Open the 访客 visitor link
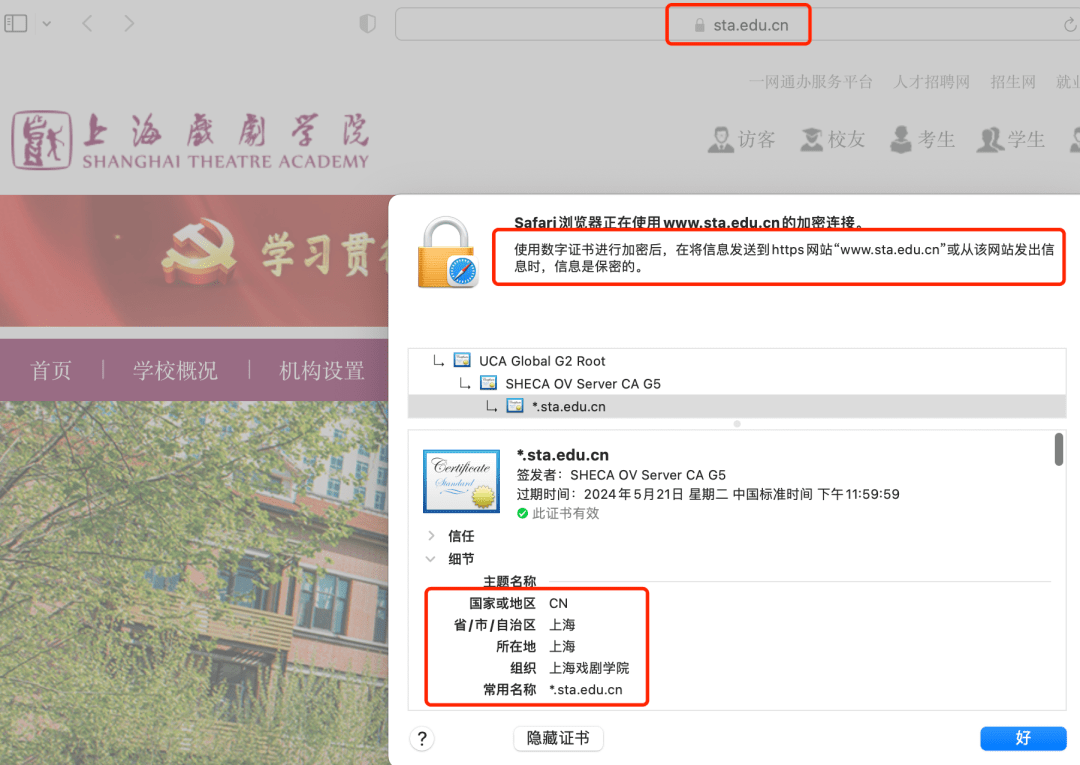The height and width of the screenshot is (765, 1080). point(741,140)
